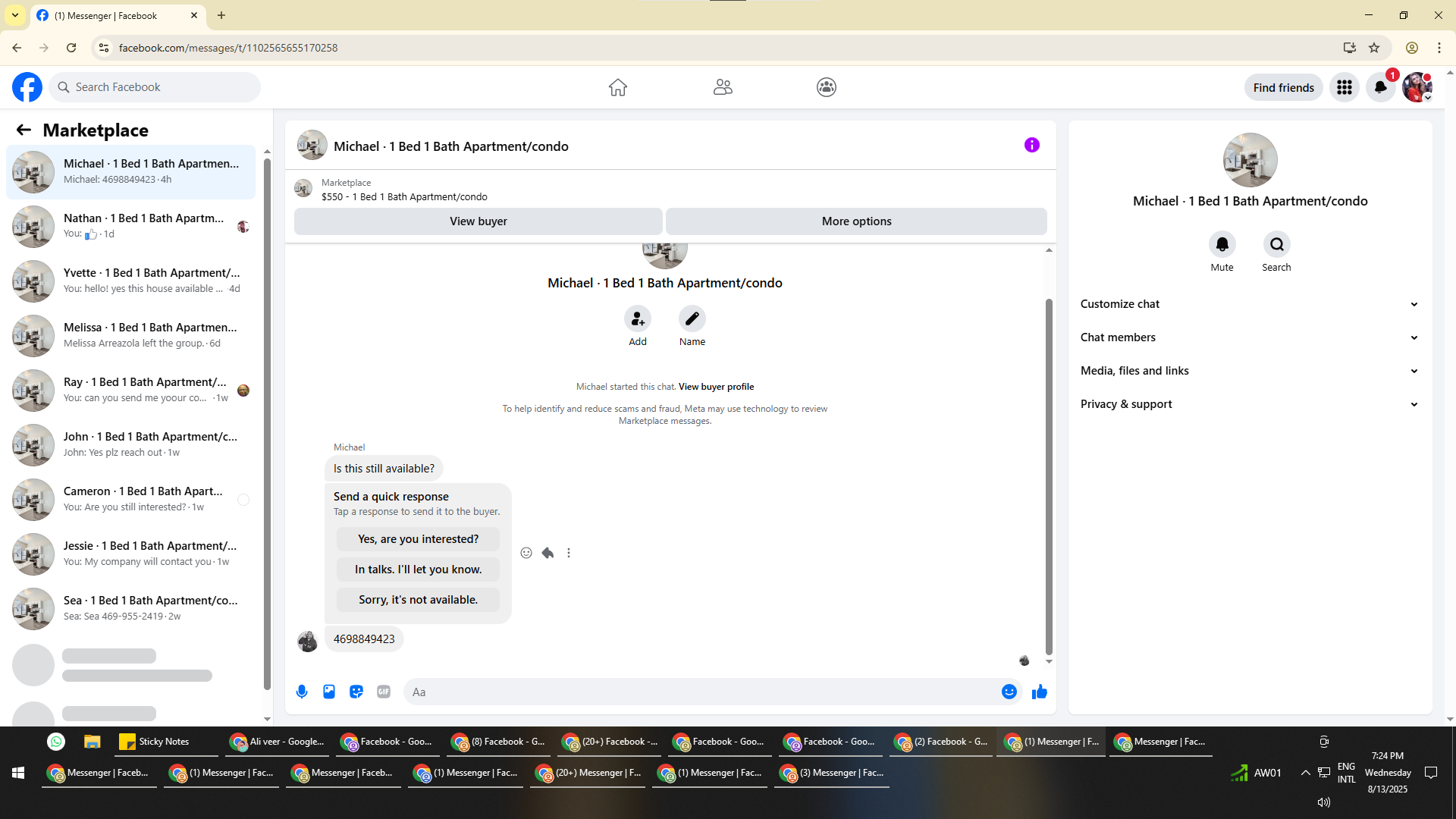Send quick response 'Yes, are you interested?'
This screenshot has height=819, width=1456.
(418, 539)
